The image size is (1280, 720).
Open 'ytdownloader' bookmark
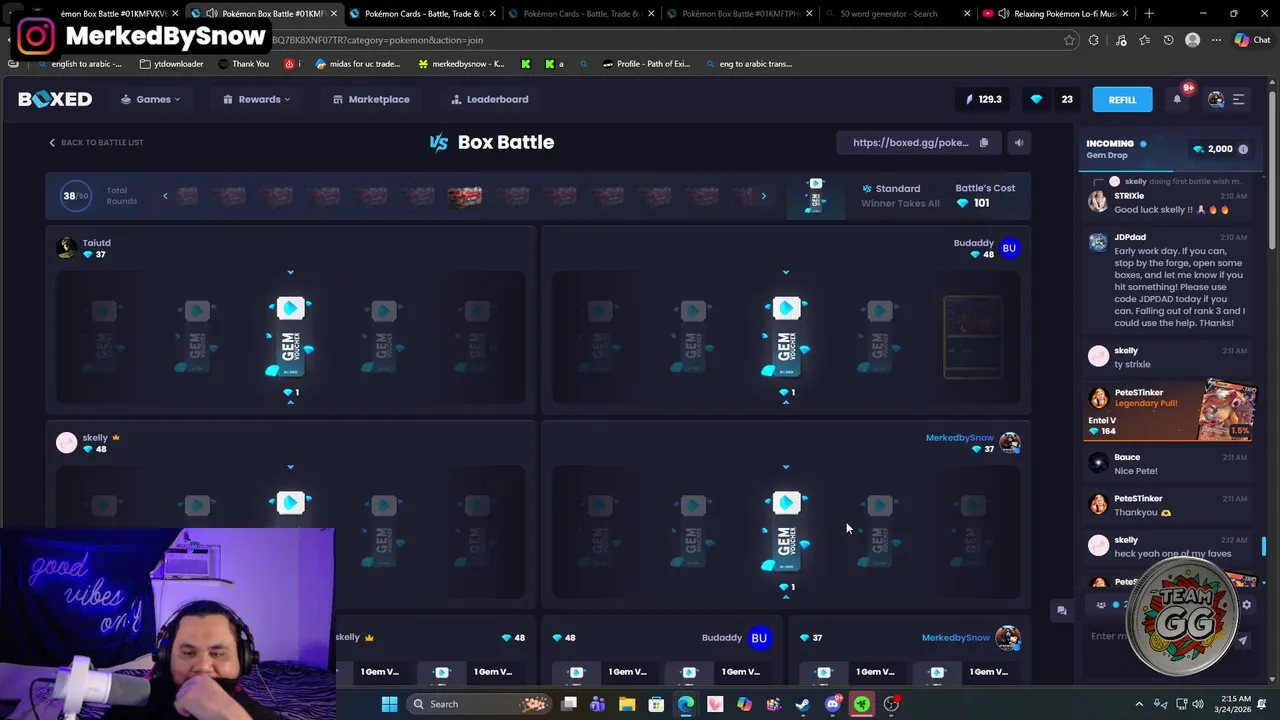tap(172, 64)
